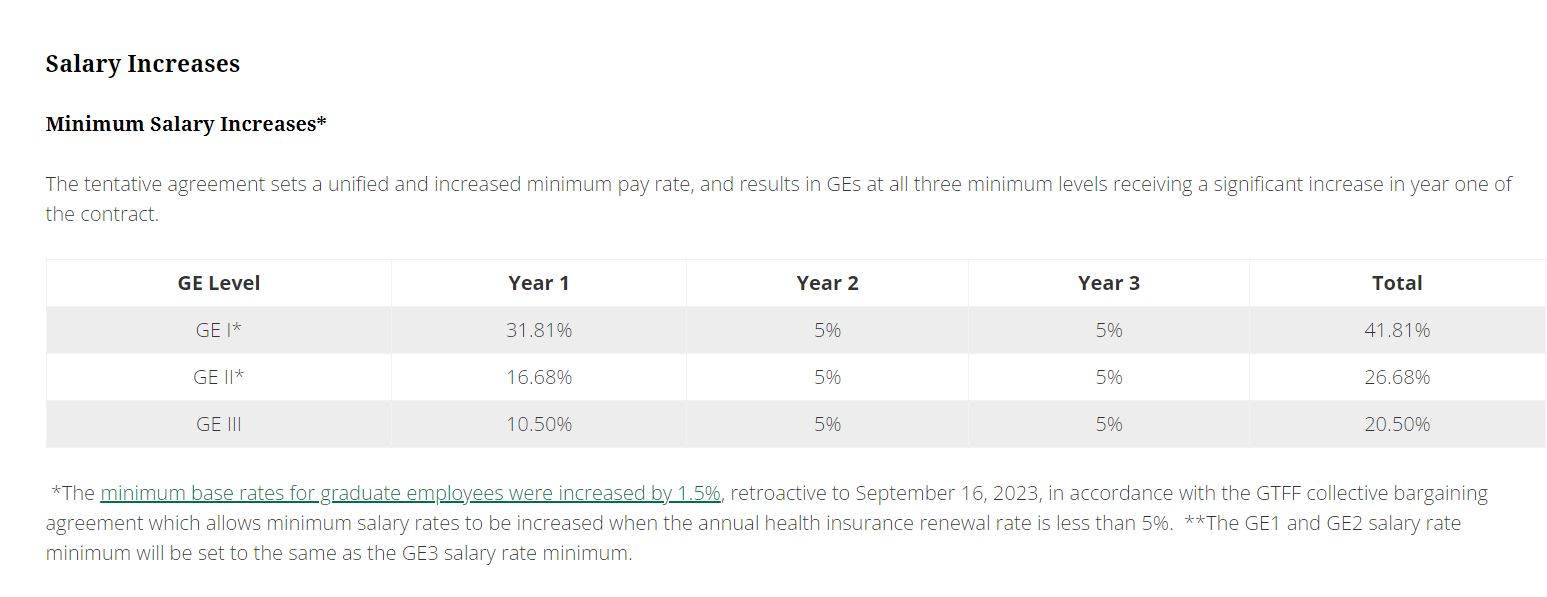The height and width of the screenshot is (597, 1547).
Task: Select the Year 3 column header
Action: tap(1109, 283)
